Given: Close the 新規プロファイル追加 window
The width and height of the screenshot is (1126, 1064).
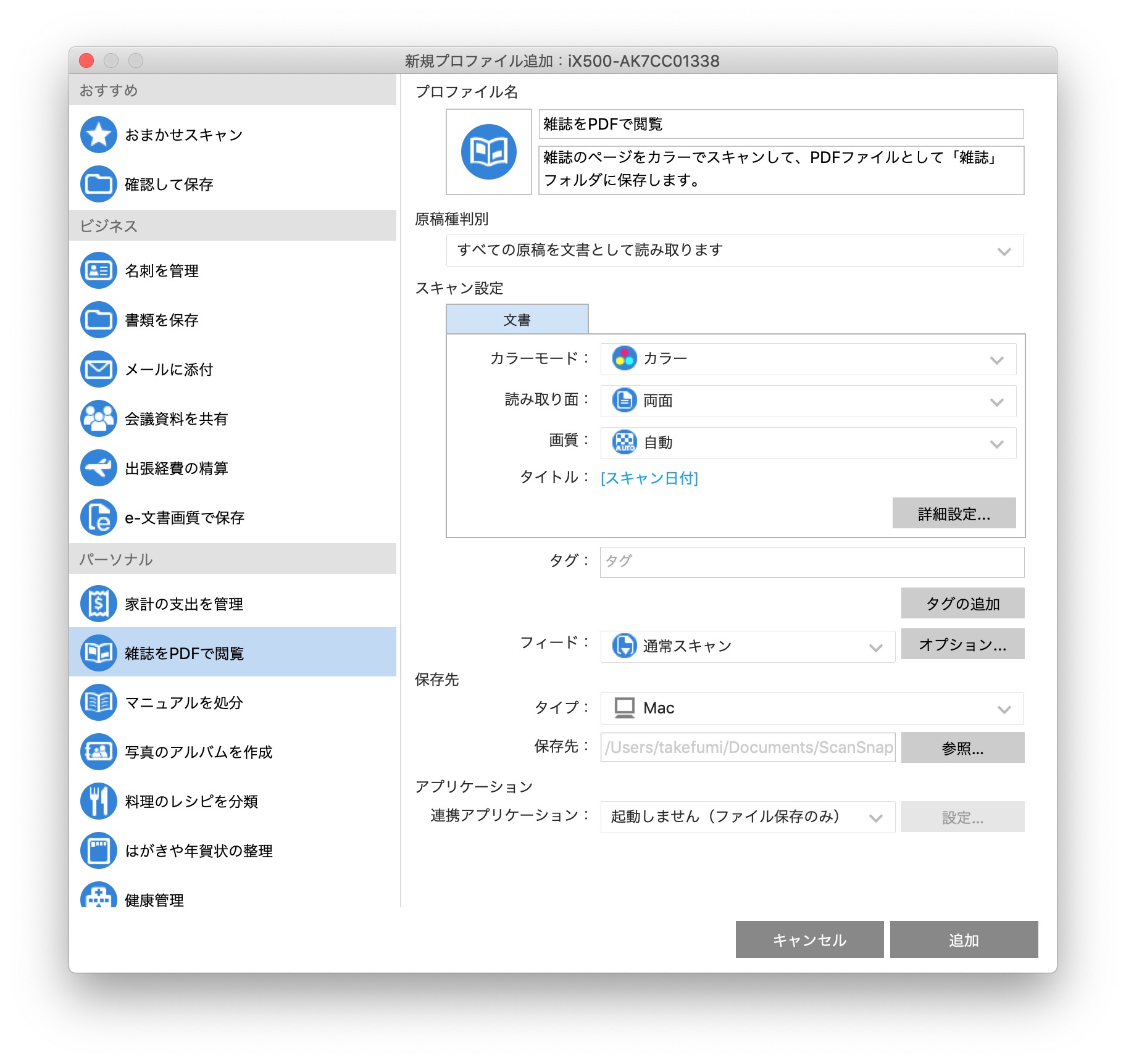Looking at the screenshot, I should [x=86, y=60].
